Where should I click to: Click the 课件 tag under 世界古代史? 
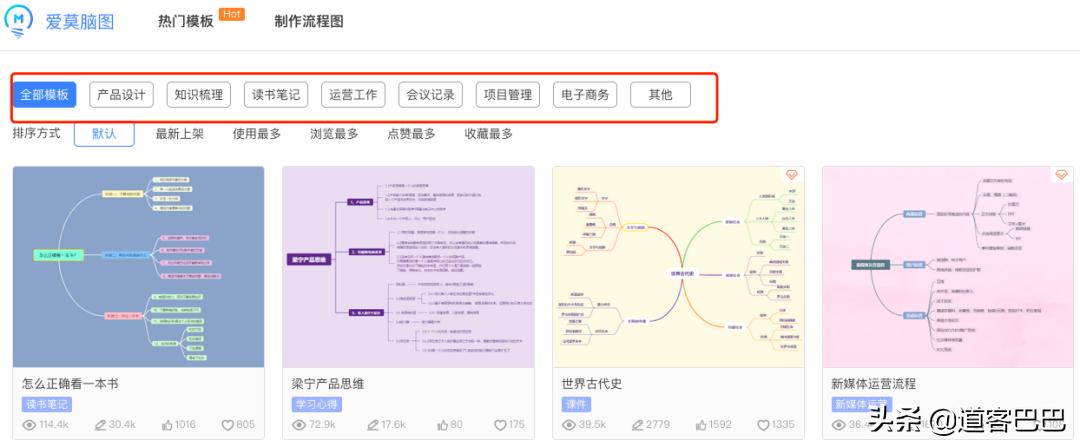coord(575,404)
